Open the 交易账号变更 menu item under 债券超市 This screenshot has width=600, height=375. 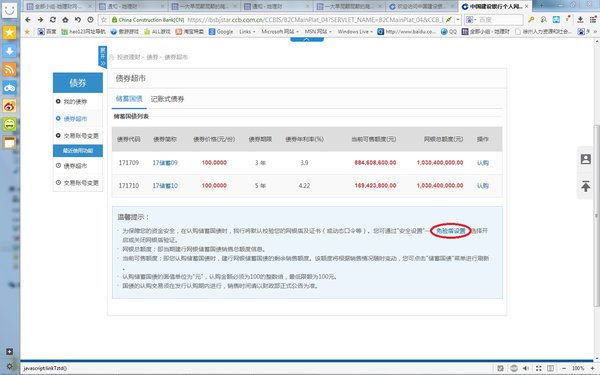point(81,135)
